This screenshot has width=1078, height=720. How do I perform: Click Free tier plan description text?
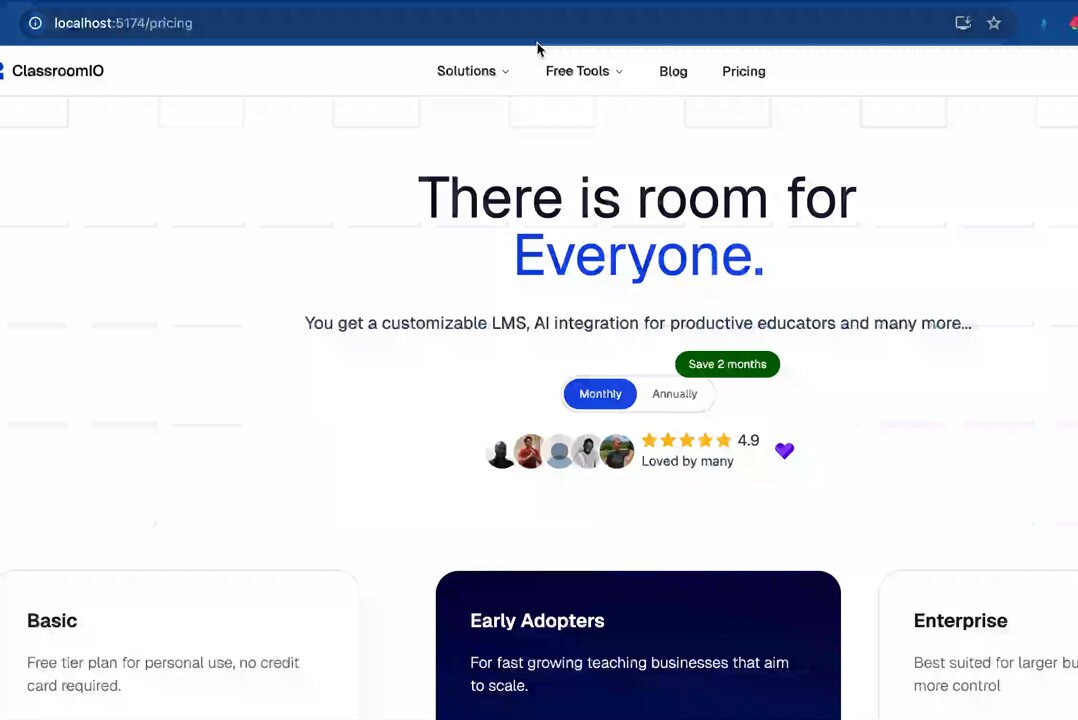(x=163, y=674)
